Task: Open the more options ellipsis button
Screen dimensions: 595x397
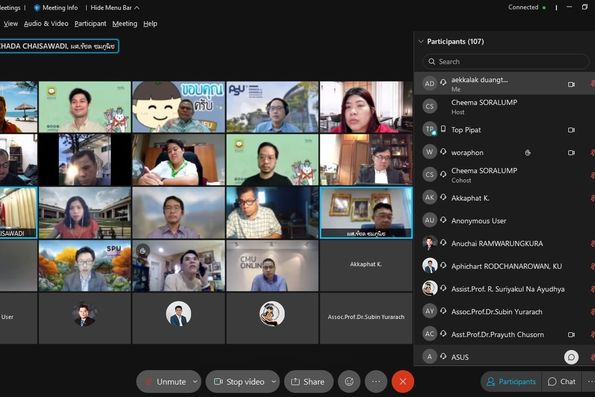Action: coord(376,381)
